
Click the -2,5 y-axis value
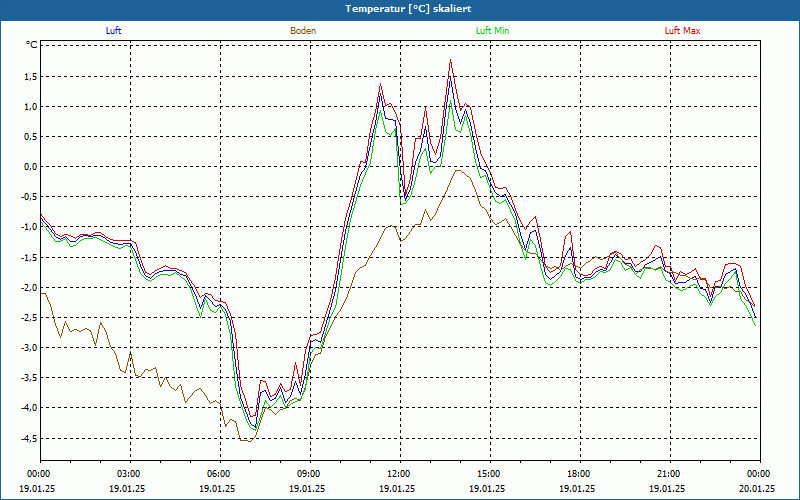(29, 317)
